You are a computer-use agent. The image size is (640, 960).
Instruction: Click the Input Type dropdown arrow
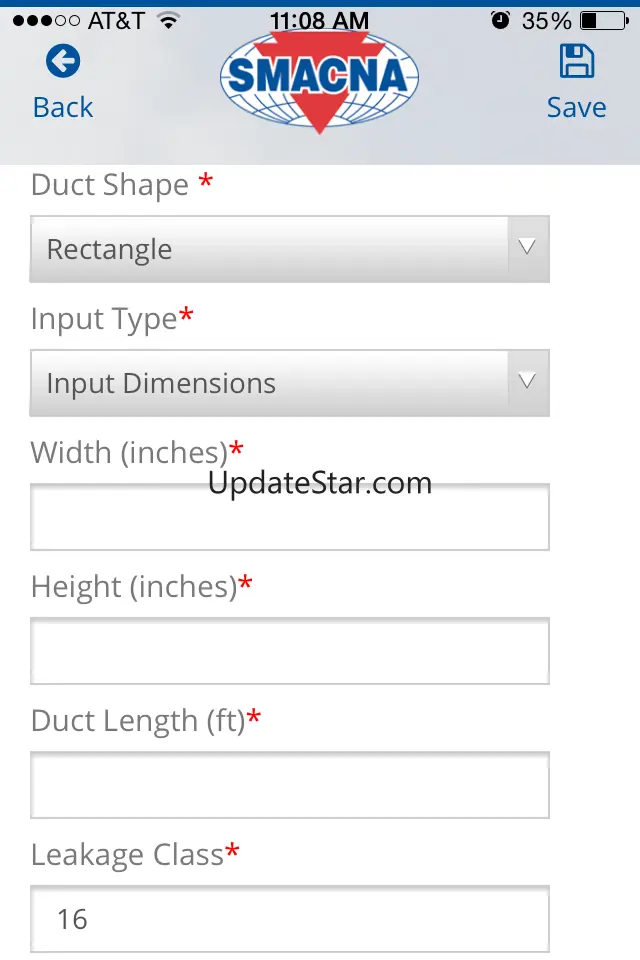tap(528, 382)
